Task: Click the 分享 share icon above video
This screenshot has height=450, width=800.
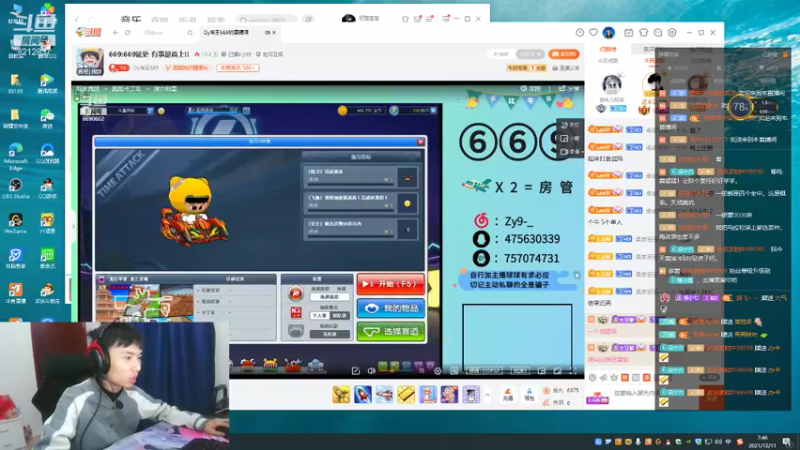Action: [568, 88]
